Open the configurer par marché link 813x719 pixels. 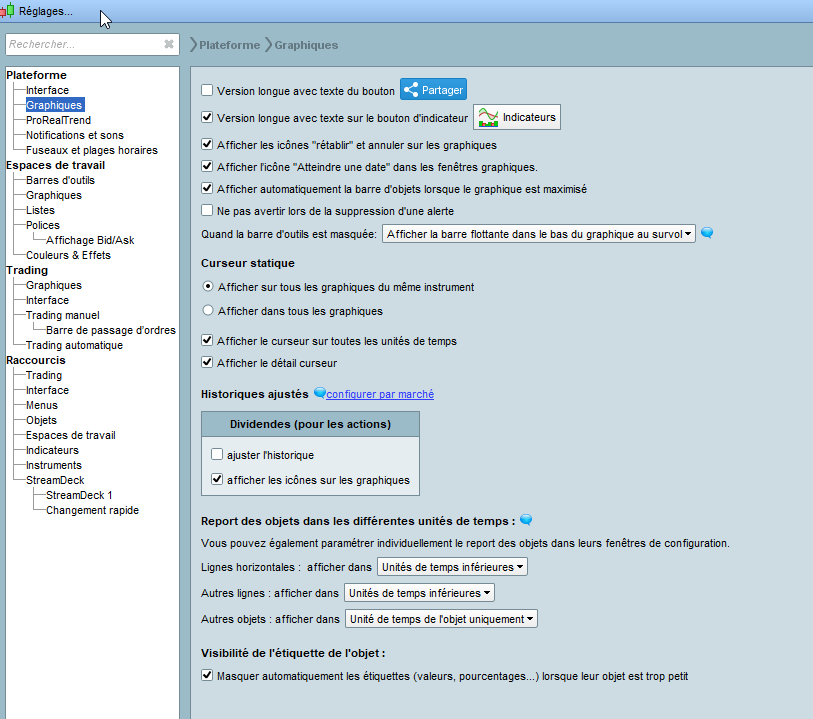(380, 394)
